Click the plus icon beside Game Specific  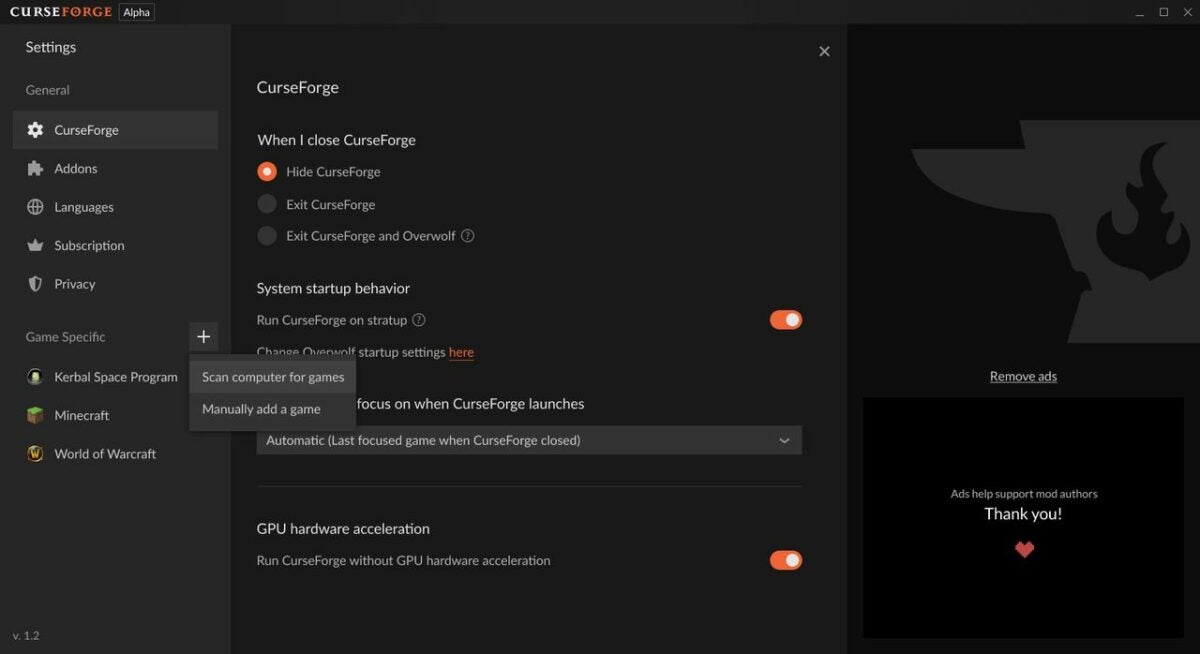pyautogui.click(x=203, y=337)
